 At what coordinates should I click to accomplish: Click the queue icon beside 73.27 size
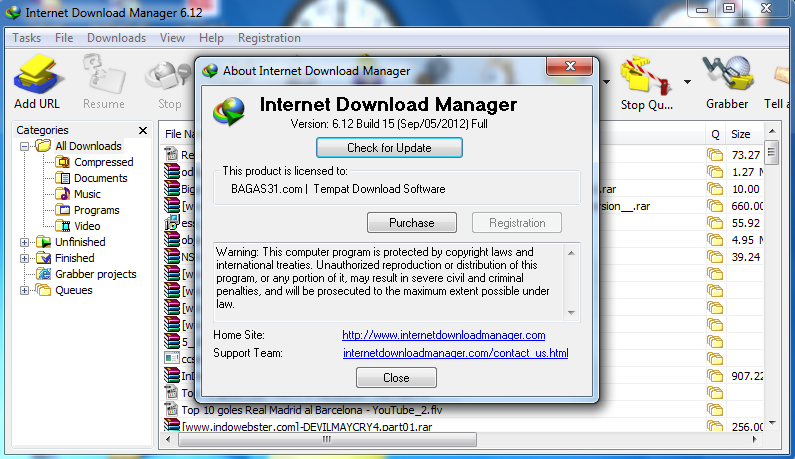[715, 155]
